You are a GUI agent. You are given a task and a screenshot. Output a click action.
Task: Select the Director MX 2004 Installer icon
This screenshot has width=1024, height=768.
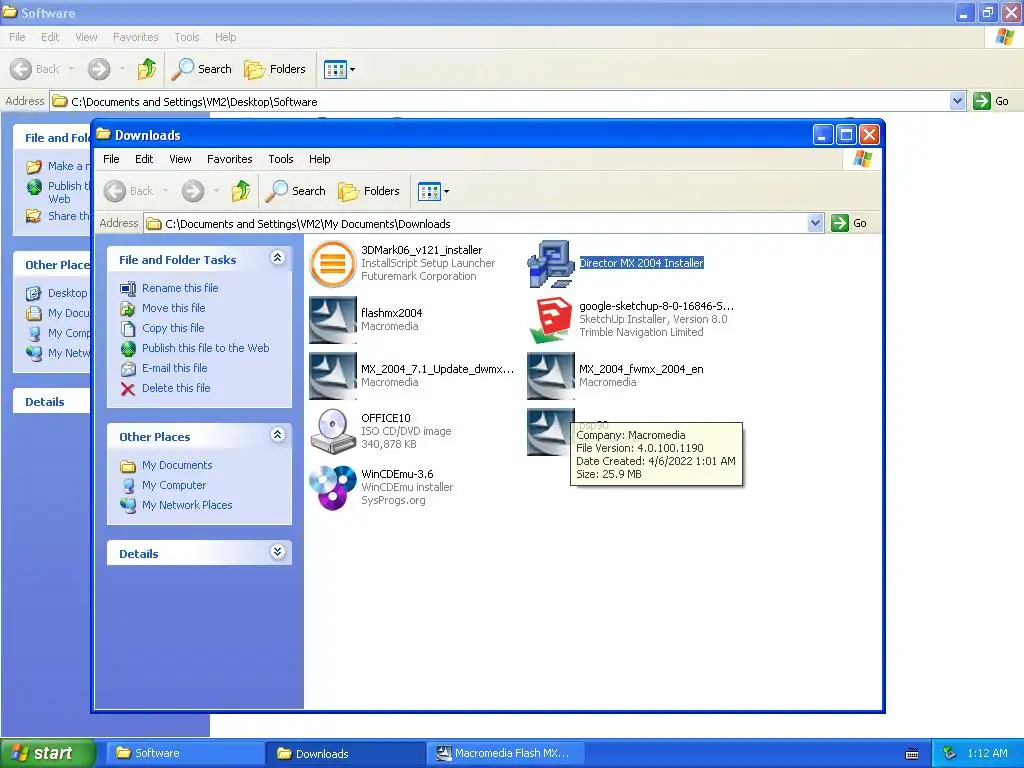tap(551, 264)
